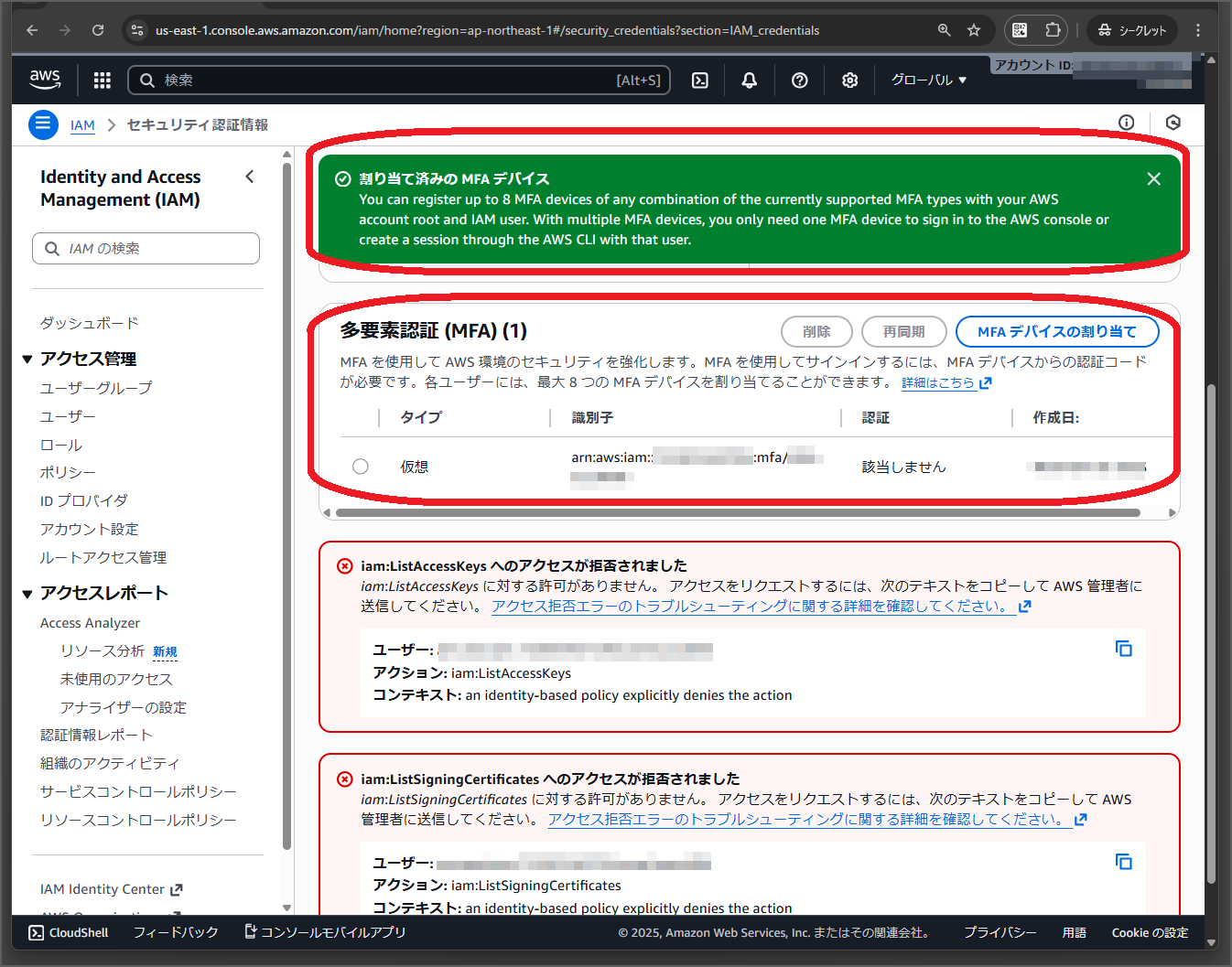Open the browser extensions puzzle icon

tap(1054, 30)
